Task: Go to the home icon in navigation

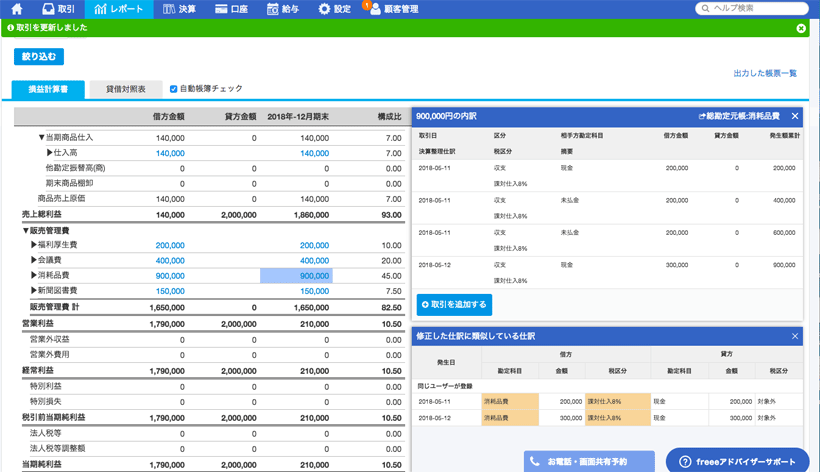Action: click(17, 9)
